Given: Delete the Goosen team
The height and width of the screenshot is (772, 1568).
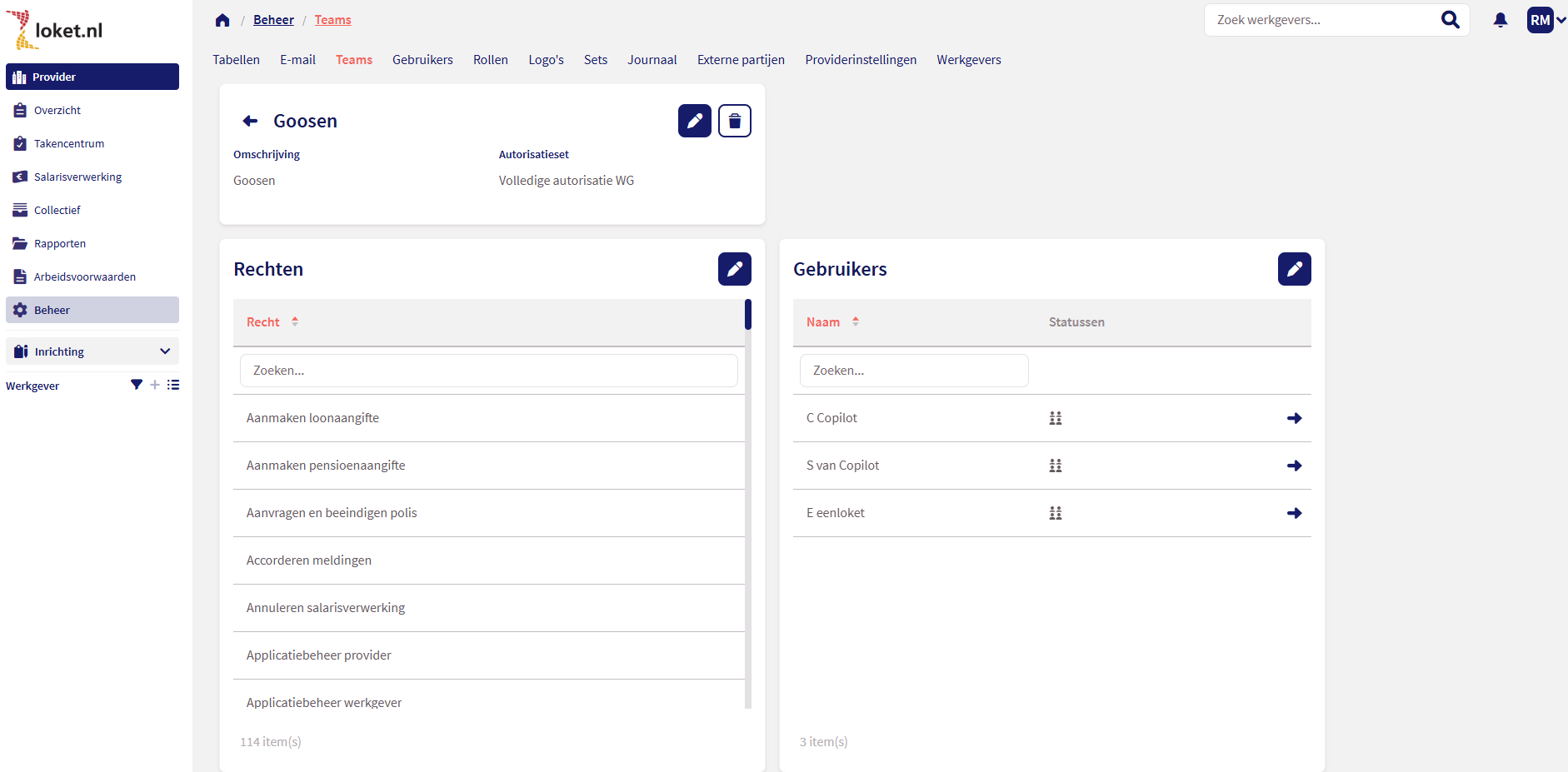Looking at the screenshot, I should 734,121.
